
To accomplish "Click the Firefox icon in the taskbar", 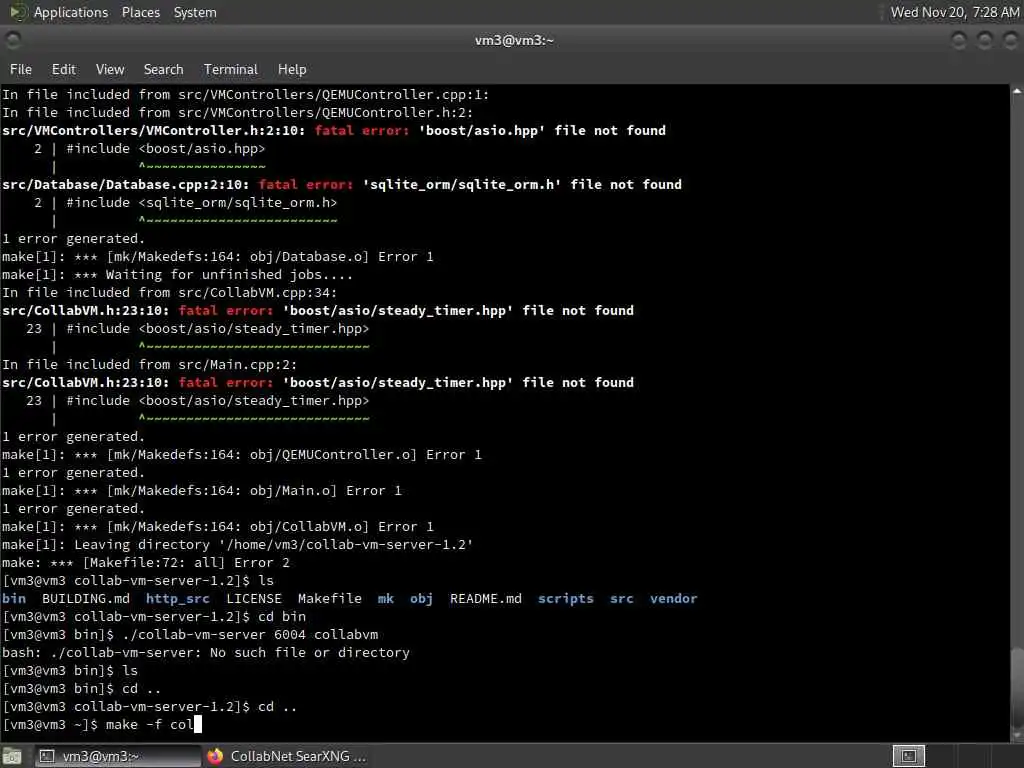I will (215, 756).
